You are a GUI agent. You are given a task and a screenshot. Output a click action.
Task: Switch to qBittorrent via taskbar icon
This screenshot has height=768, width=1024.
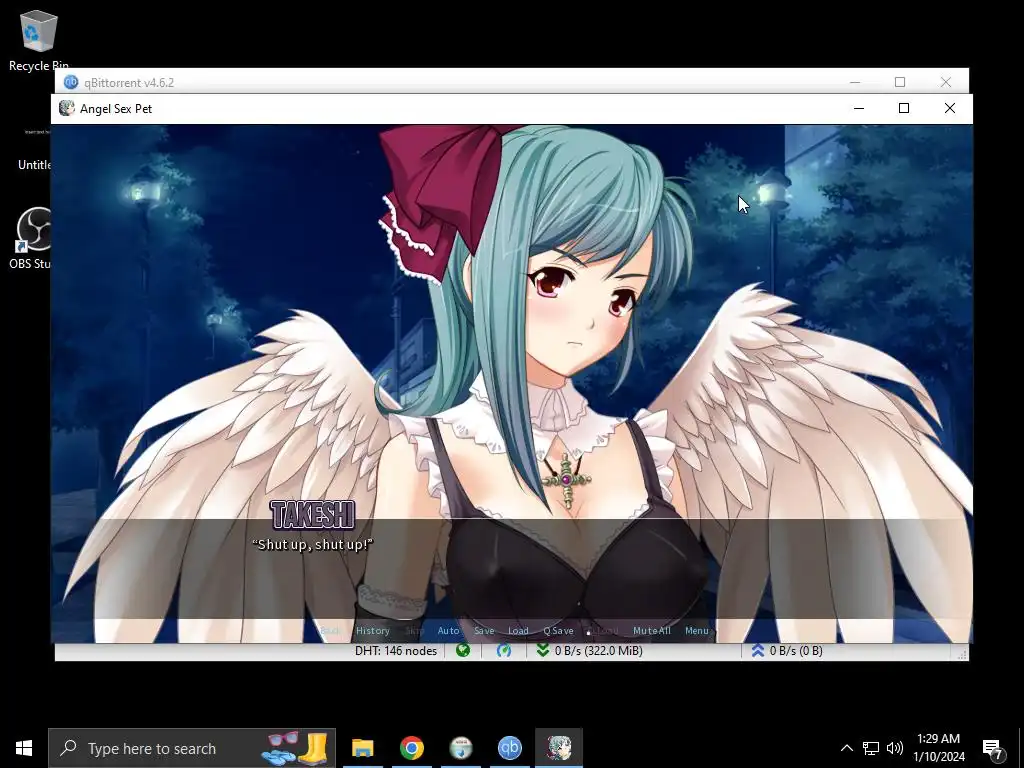pos(510,748)
